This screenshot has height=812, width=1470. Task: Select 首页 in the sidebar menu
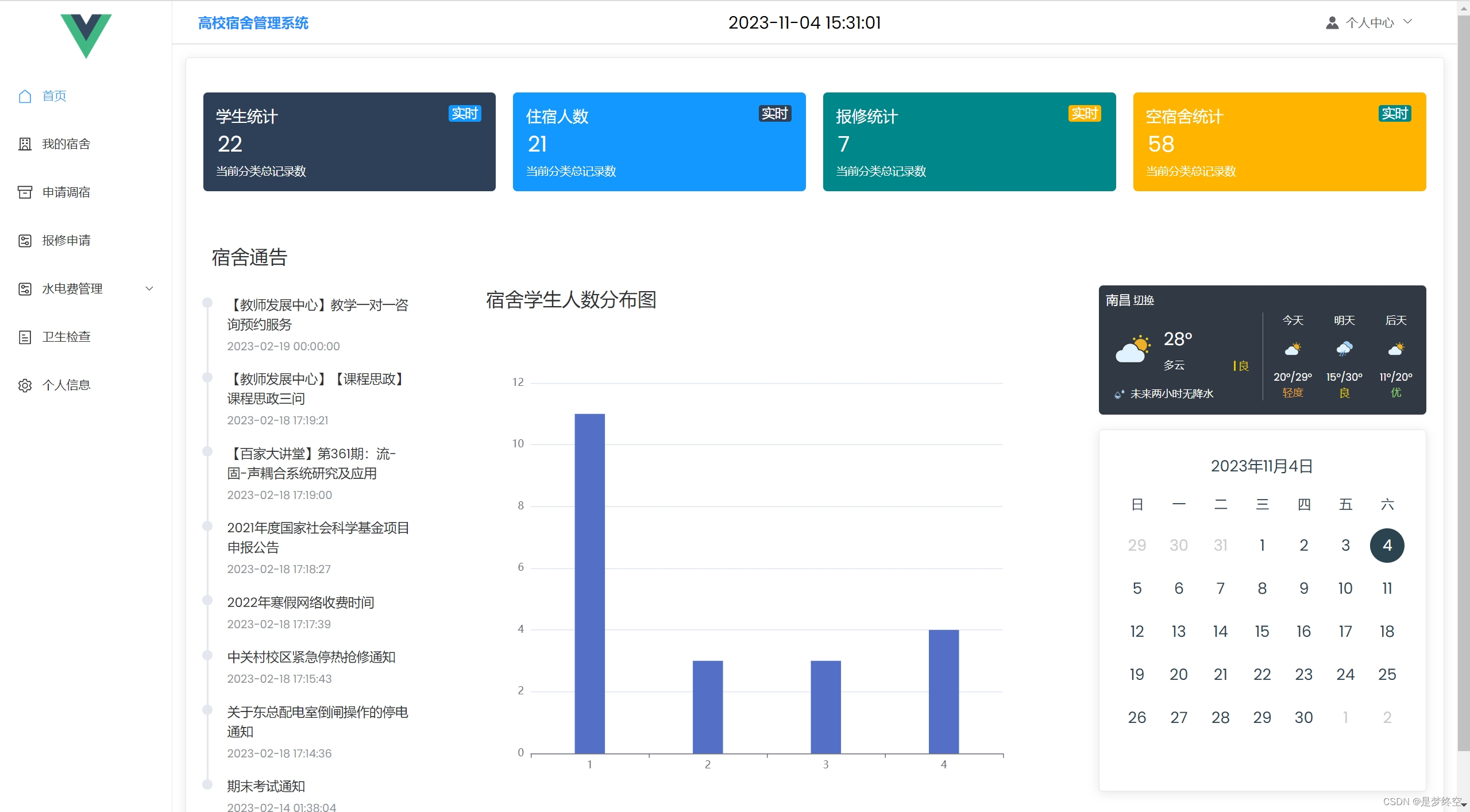(53, 96)
